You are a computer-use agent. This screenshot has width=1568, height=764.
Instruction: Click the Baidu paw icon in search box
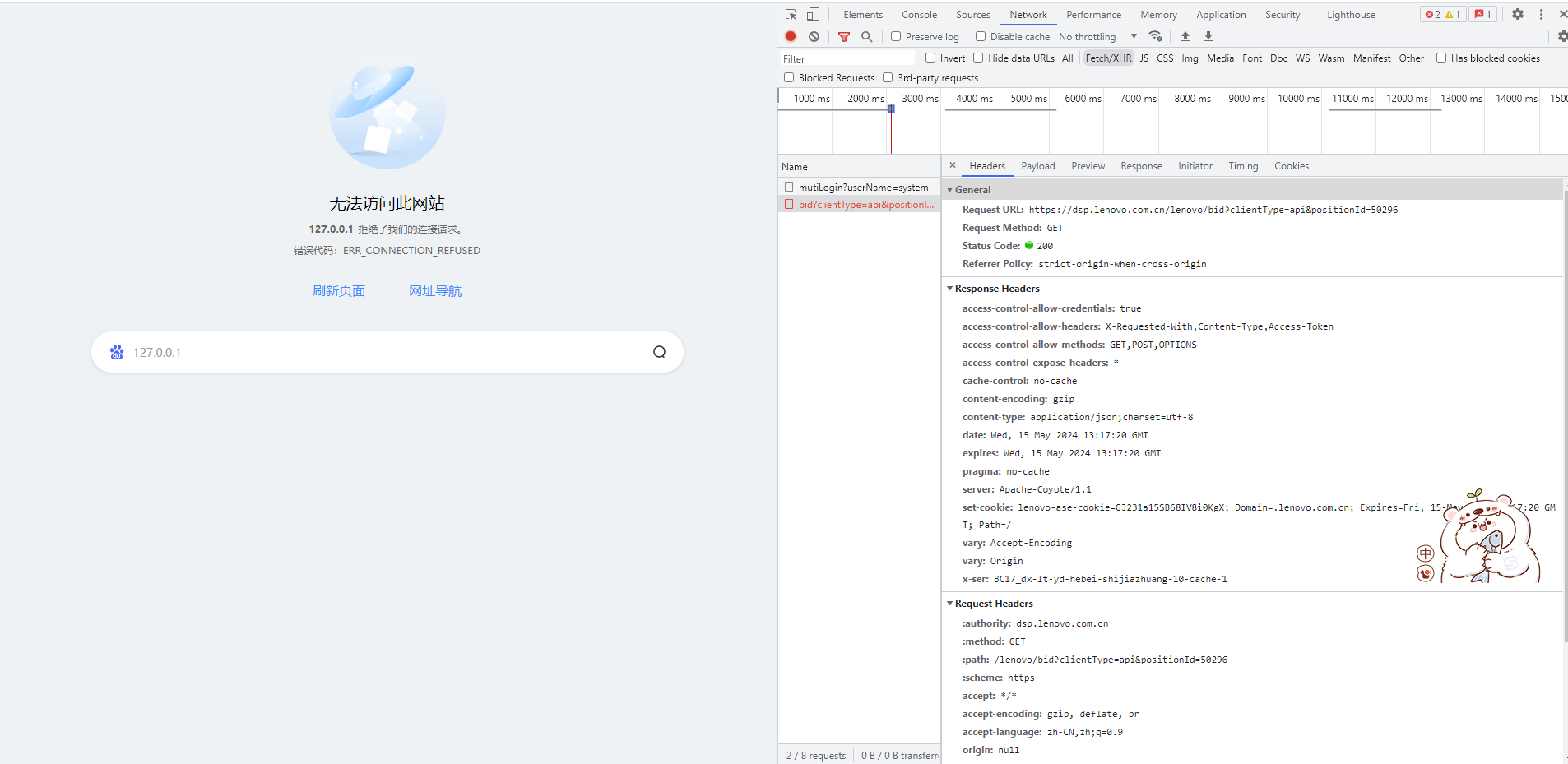pos(117,352)
